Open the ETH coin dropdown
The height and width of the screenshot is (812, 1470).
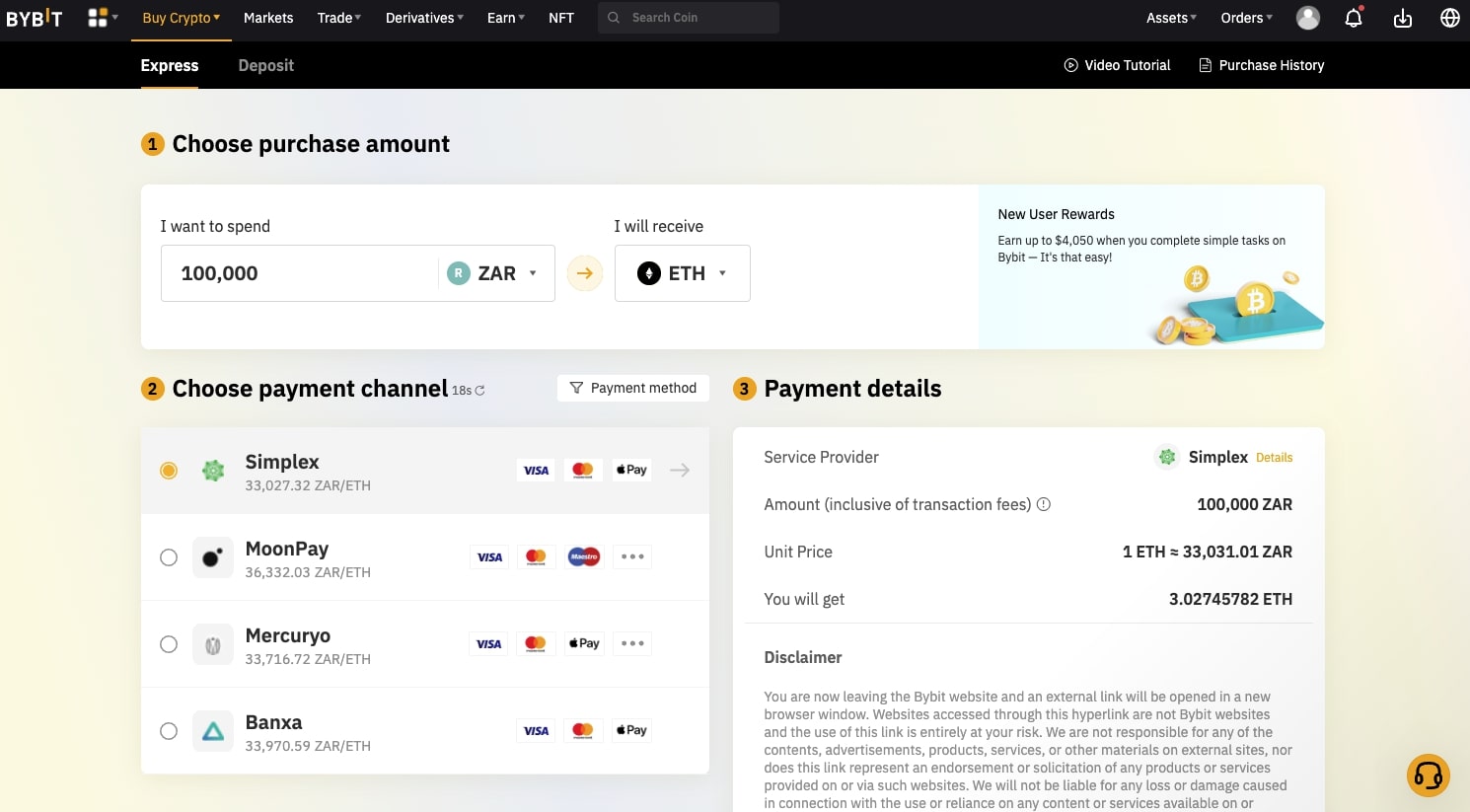683,273
